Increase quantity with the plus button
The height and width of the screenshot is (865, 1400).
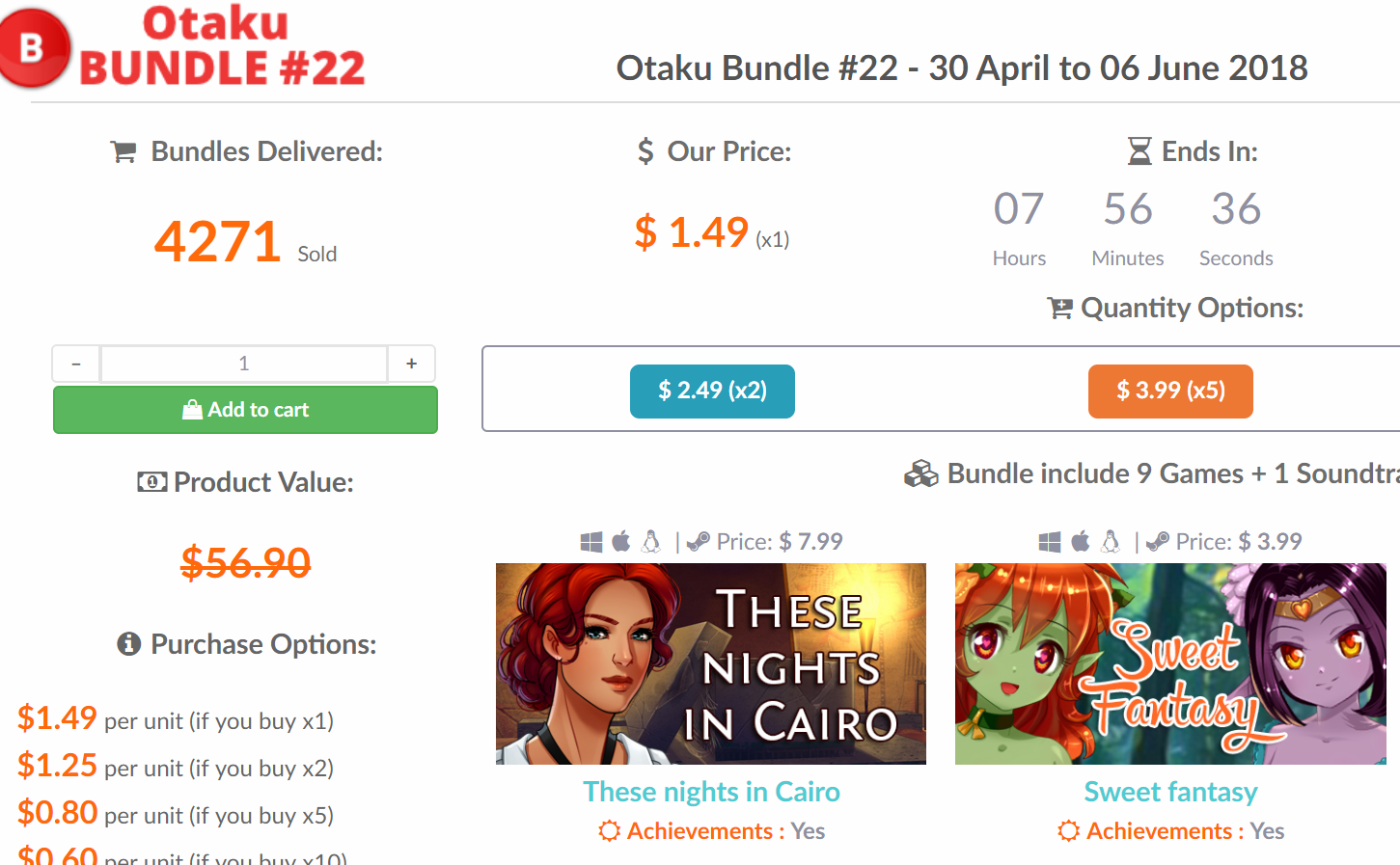point(412,364)
